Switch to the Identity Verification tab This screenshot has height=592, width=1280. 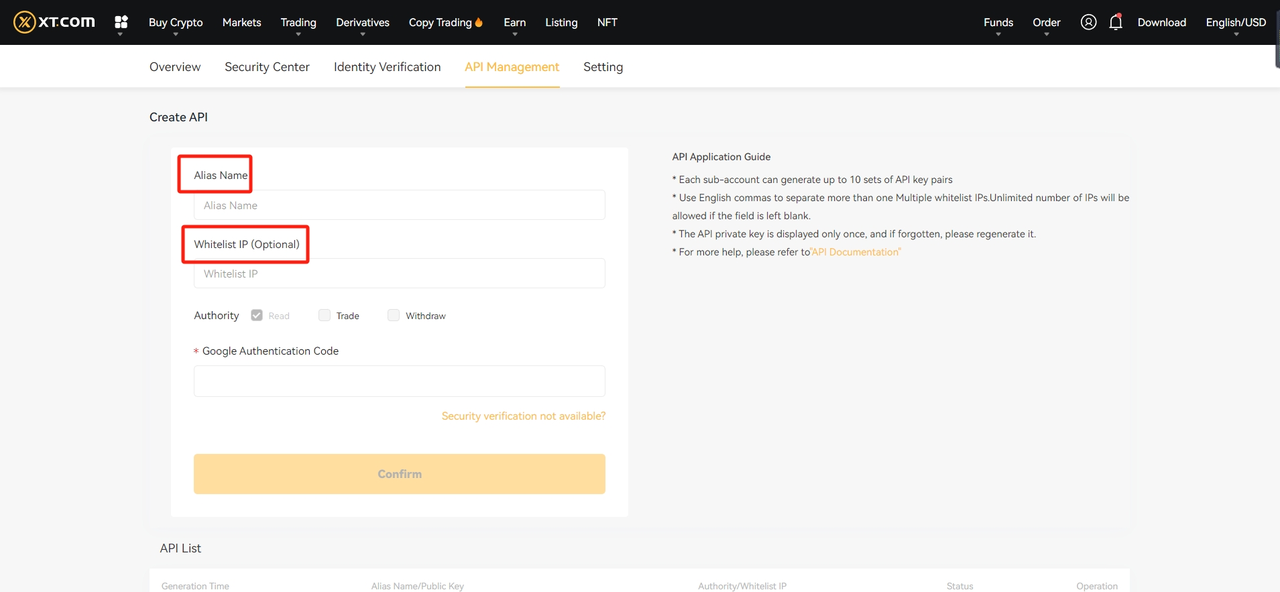click(387, 67)
